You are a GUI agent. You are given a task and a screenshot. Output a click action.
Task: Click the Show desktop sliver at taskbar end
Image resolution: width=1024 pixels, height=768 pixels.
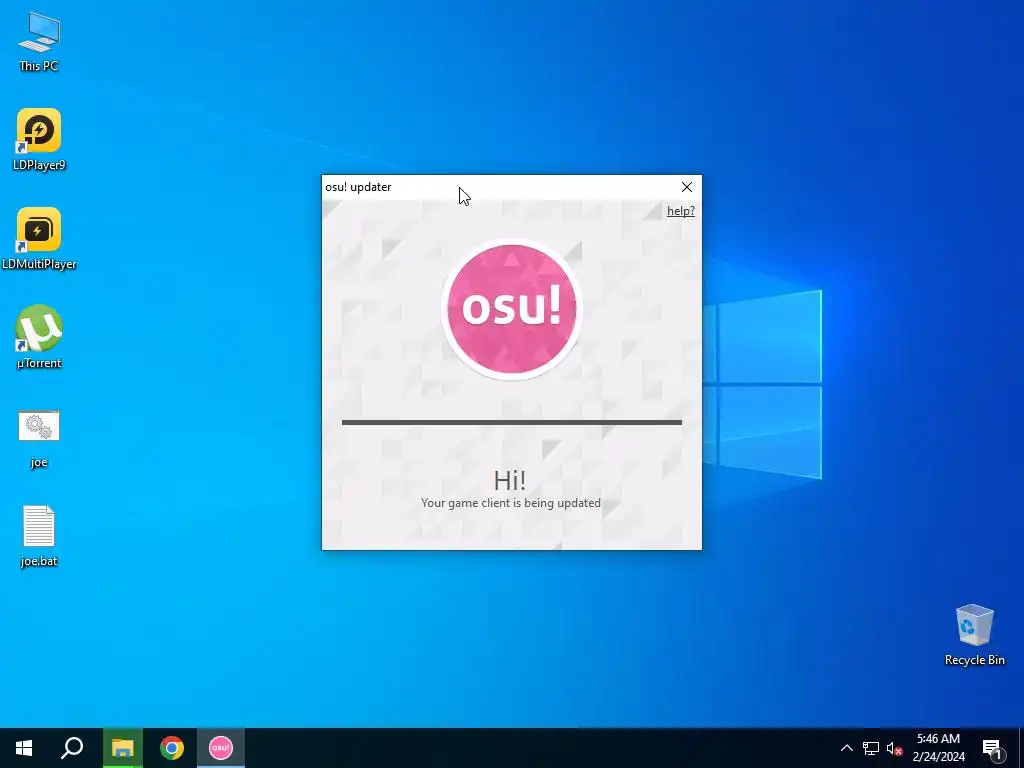click(1021, 748)
